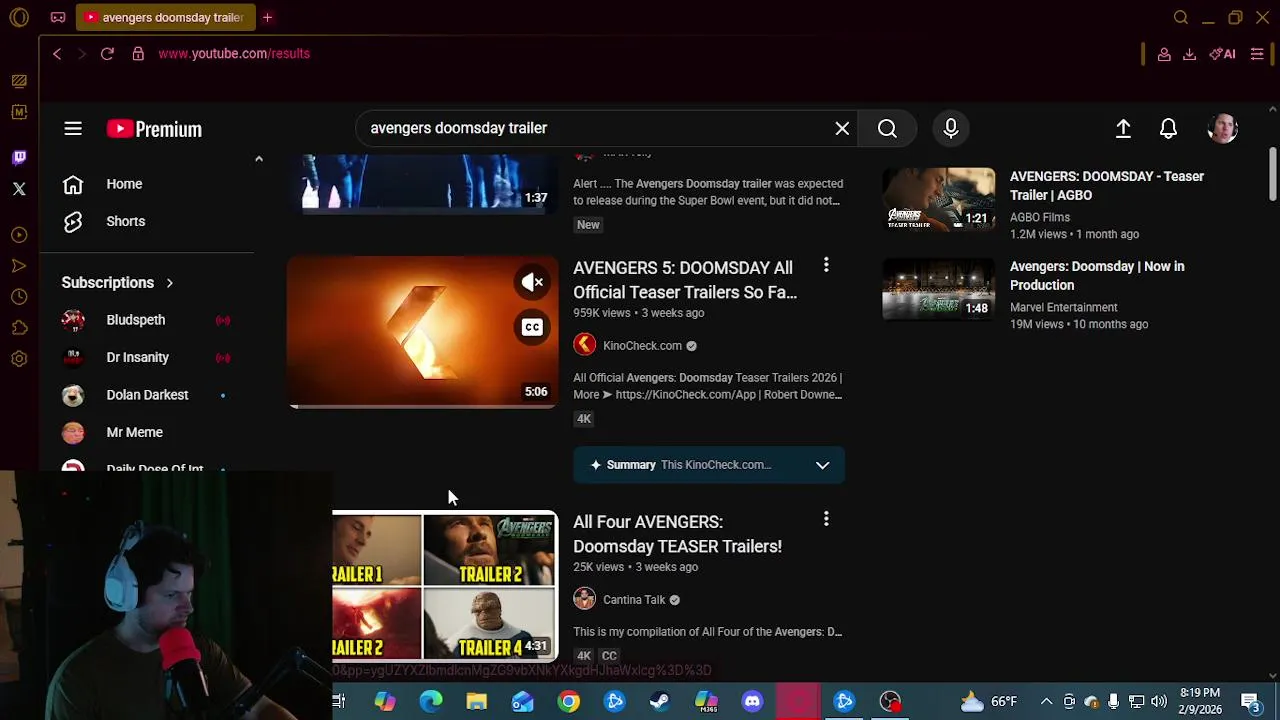Click the page vertical scrollbar
This screenshot has width=1280, height=720.
coord(1272,172)
